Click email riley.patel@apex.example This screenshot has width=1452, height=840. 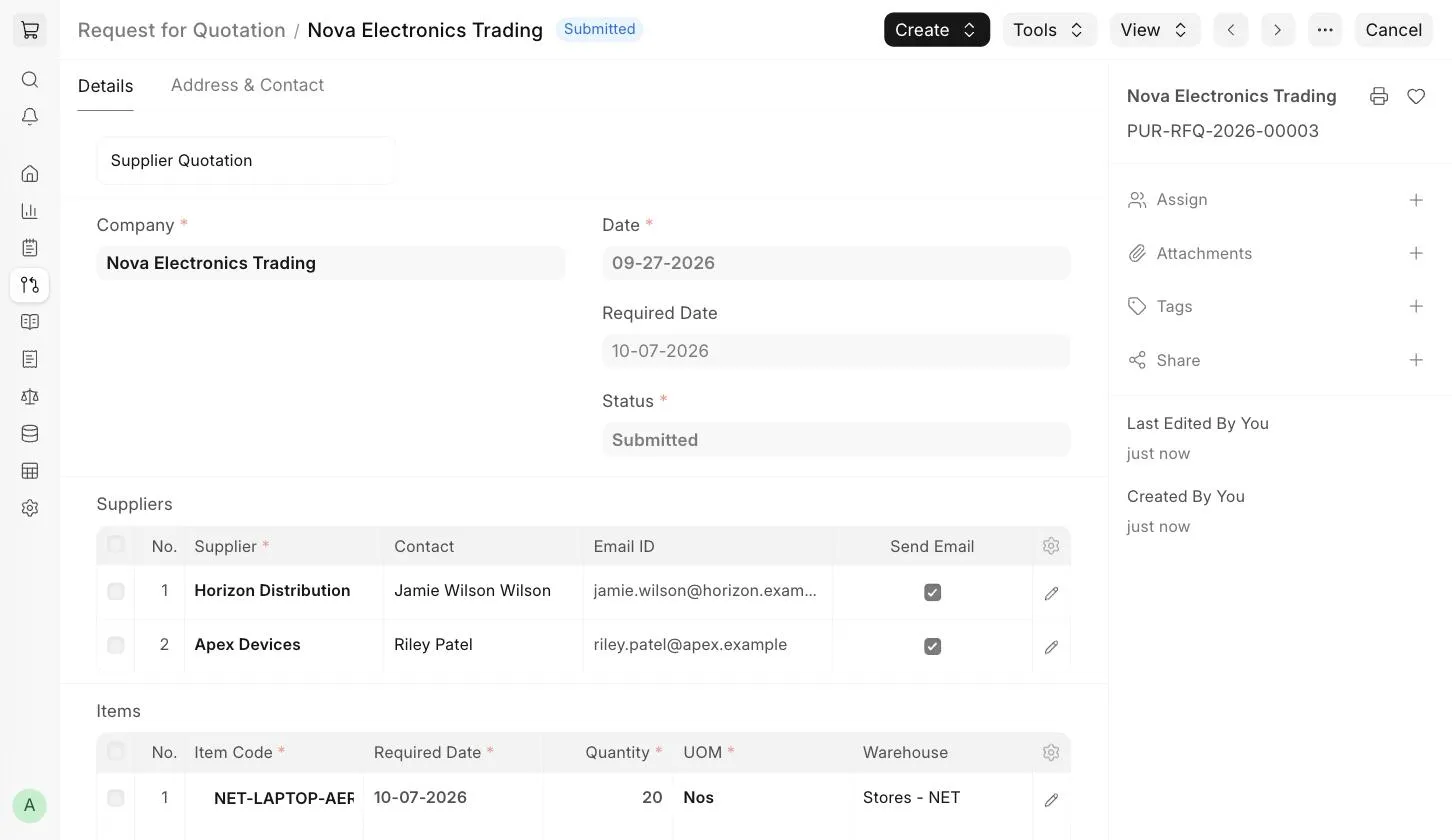coord(690,645)
